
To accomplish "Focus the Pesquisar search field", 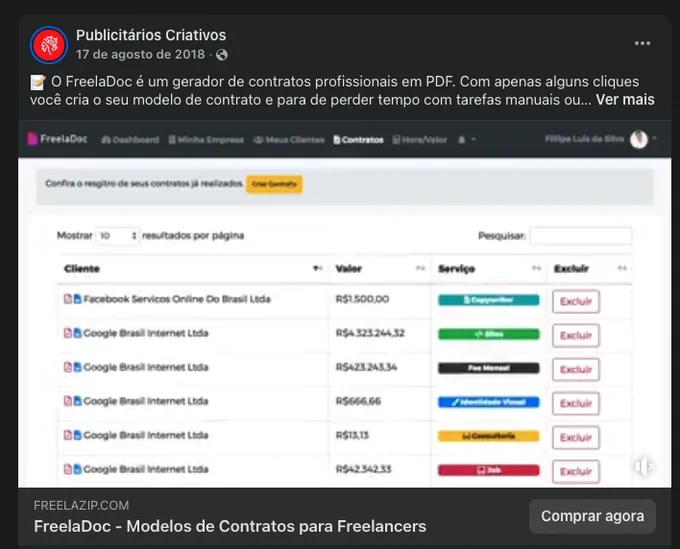I will pyautogui.click(x=581, y=236).
